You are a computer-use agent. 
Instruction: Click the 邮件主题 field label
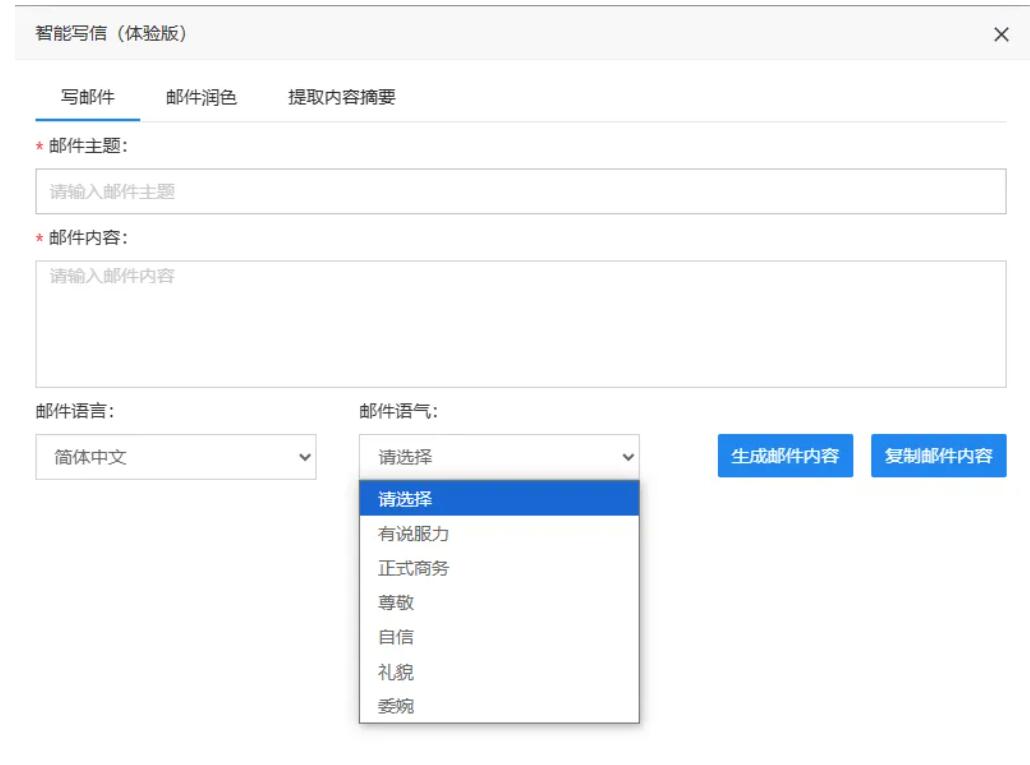88,146
